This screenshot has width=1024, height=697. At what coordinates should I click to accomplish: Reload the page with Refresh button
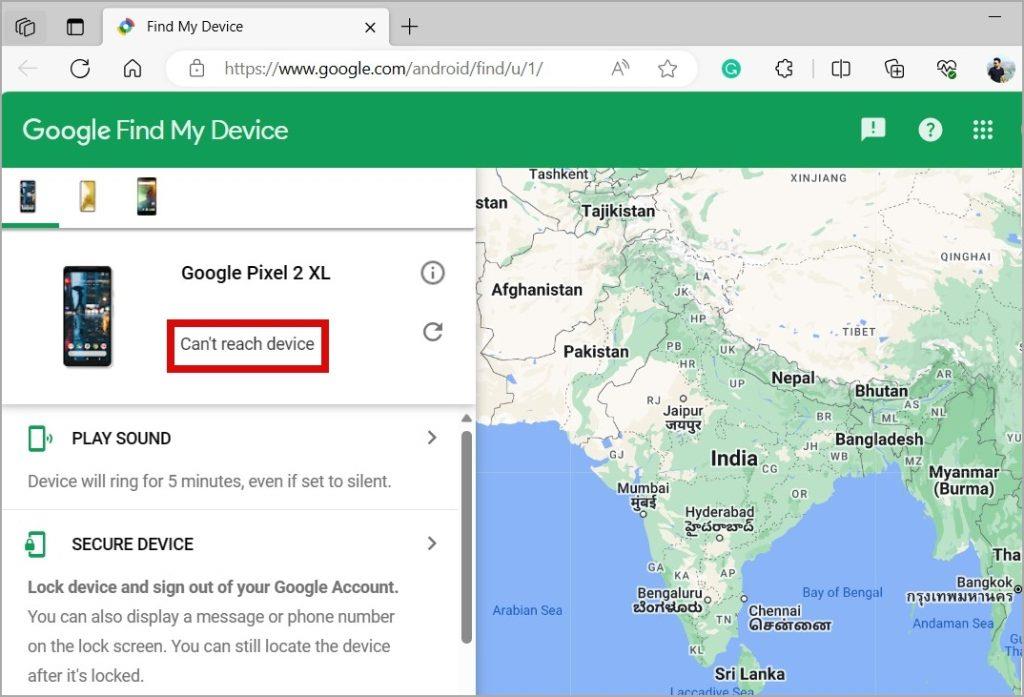[x=80, y=68]
